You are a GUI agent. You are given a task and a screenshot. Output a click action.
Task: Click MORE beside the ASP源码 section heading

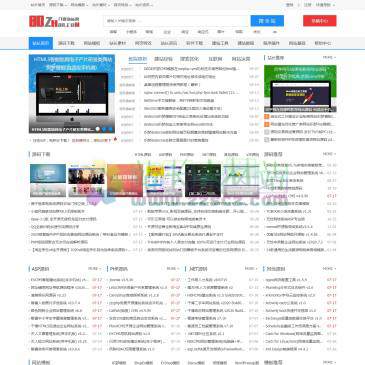tap(95, 269)
